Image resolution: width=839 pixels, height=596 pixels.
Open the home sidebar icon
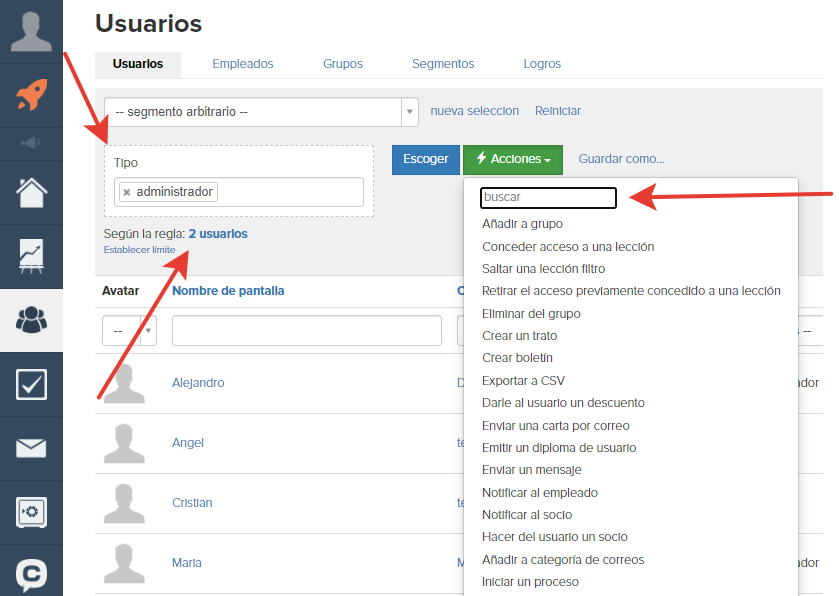click(x=31, y=193)
